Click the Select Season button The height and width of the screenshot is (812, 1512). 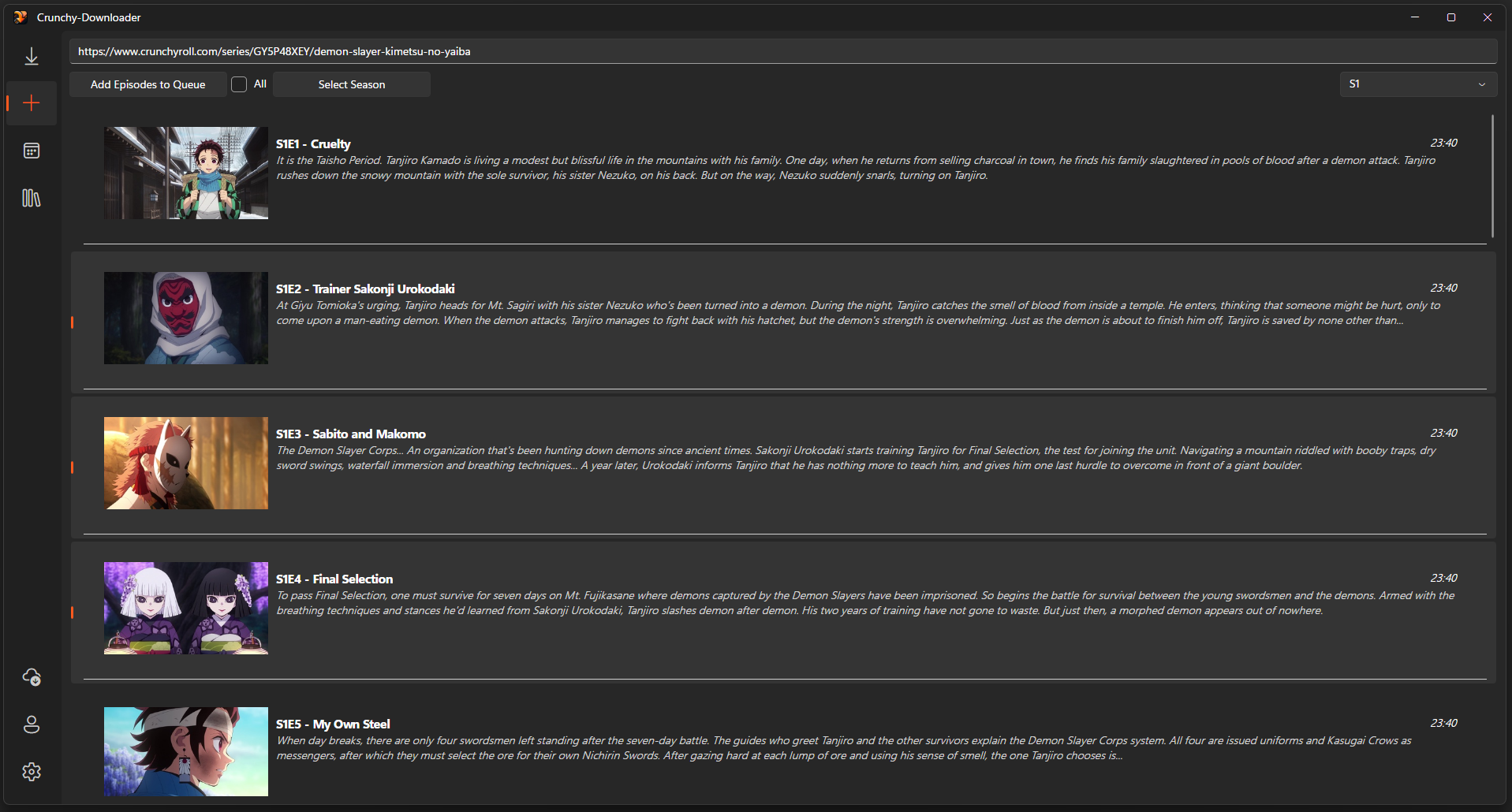tap(352, 84)
